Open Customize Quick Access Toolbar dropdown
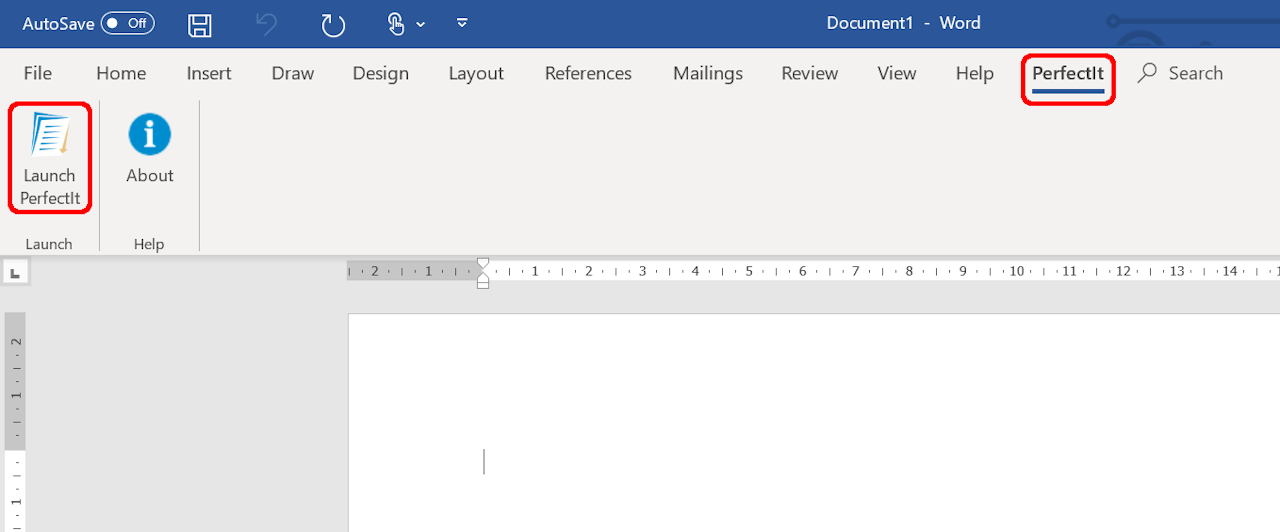The image size is (1280, 532). [x=462, y=23]
